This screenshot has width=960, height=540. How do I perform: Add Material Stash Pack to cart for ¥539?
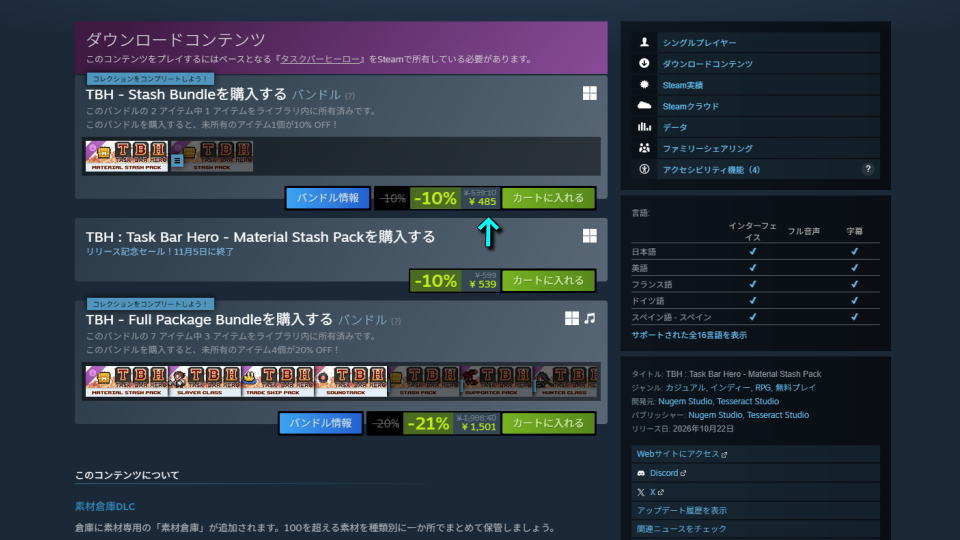[548, 280]
